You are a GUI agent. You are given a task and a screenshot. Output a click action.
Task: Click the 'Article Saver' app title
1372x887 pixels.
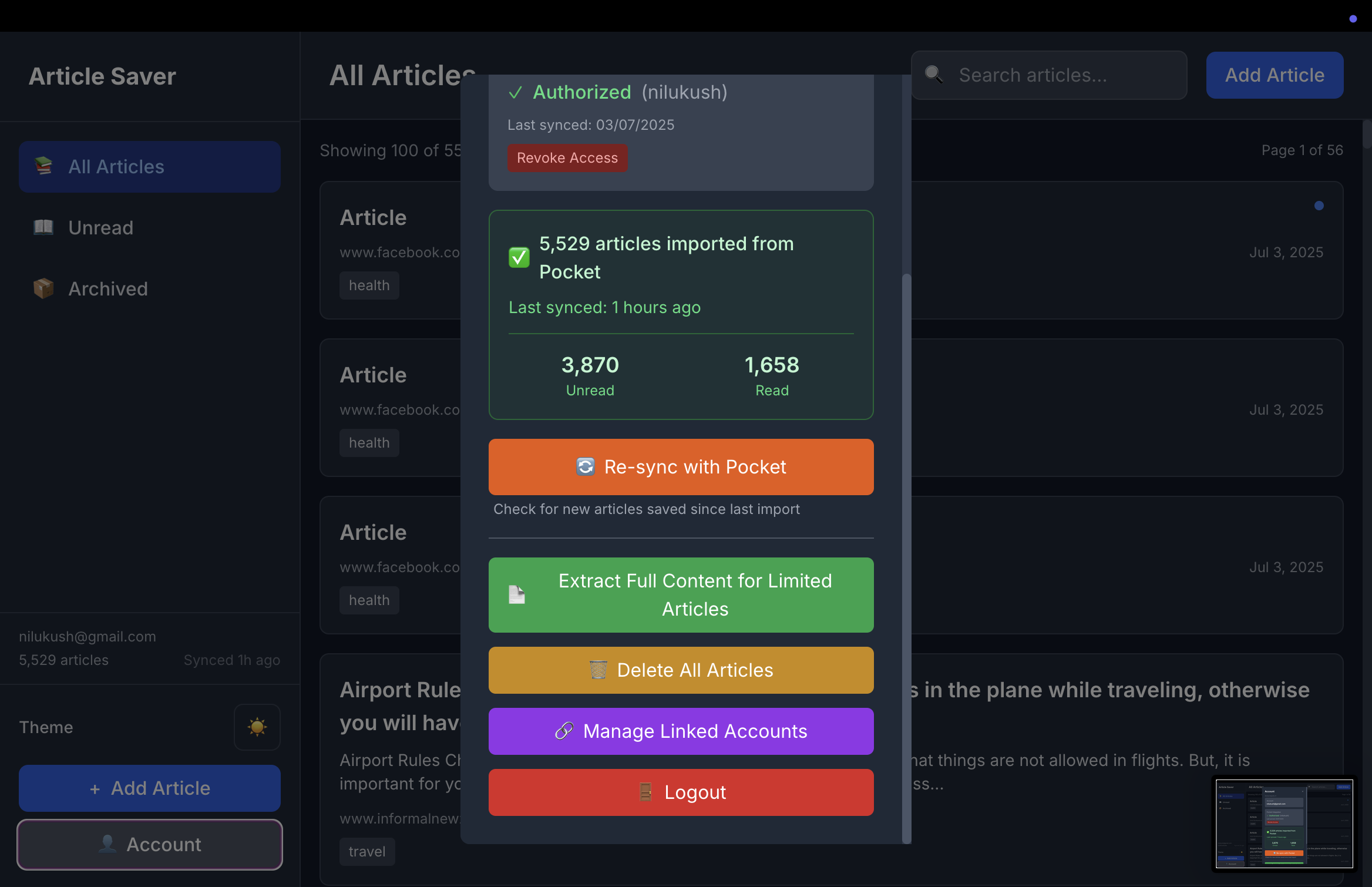tap(102, 76)
